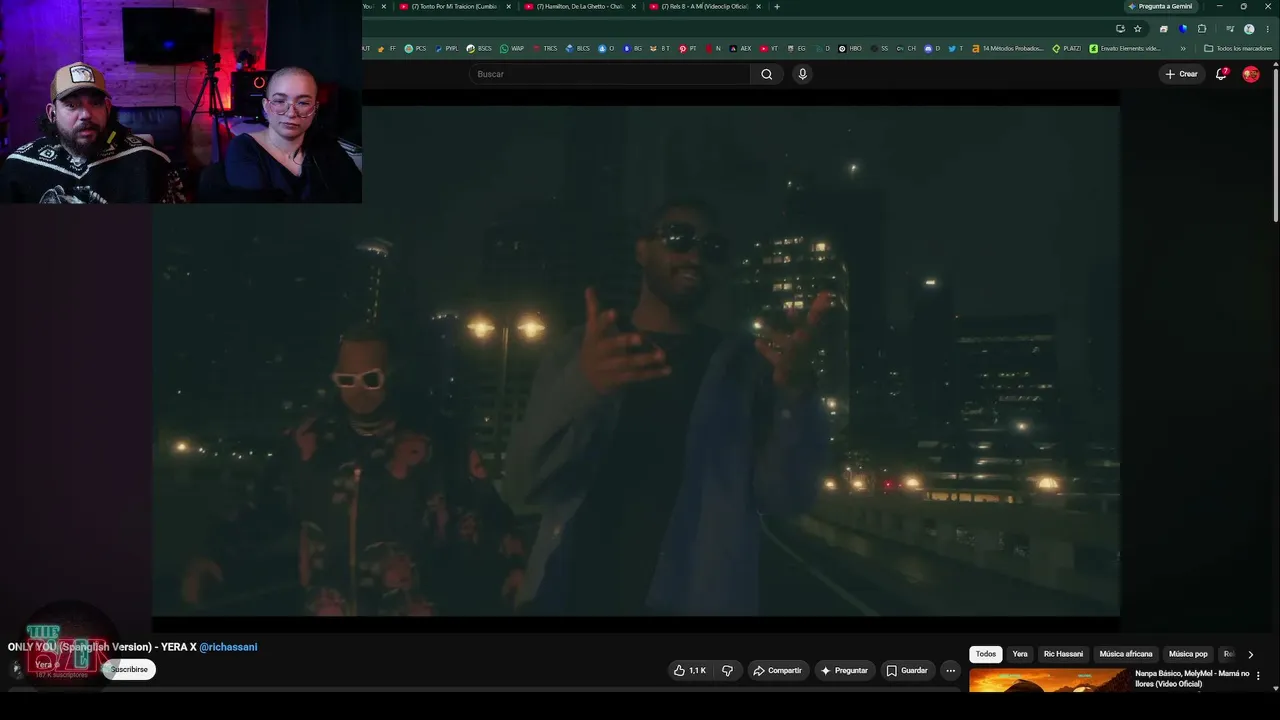
Task: Open the YT YouTube bookmark
Action: click(x=769, y=48)
